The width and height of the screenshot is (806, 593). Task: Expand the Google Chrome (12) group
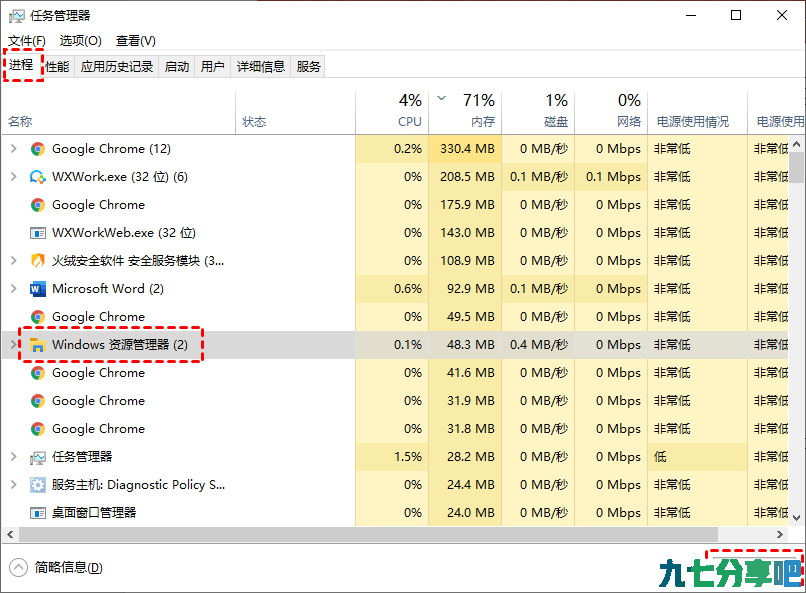[x=14, y=149]
